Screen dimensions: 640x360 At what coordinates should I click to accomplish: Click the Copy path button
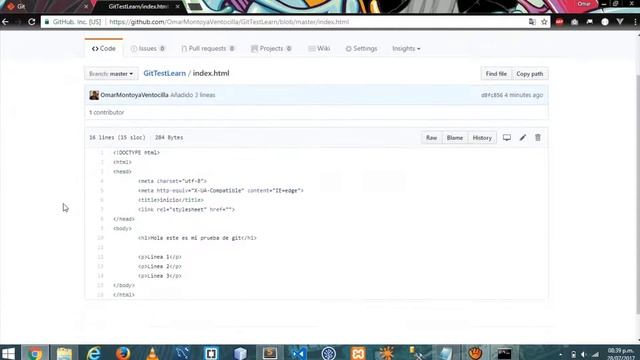pyautogui.click(x=529, y=74)
